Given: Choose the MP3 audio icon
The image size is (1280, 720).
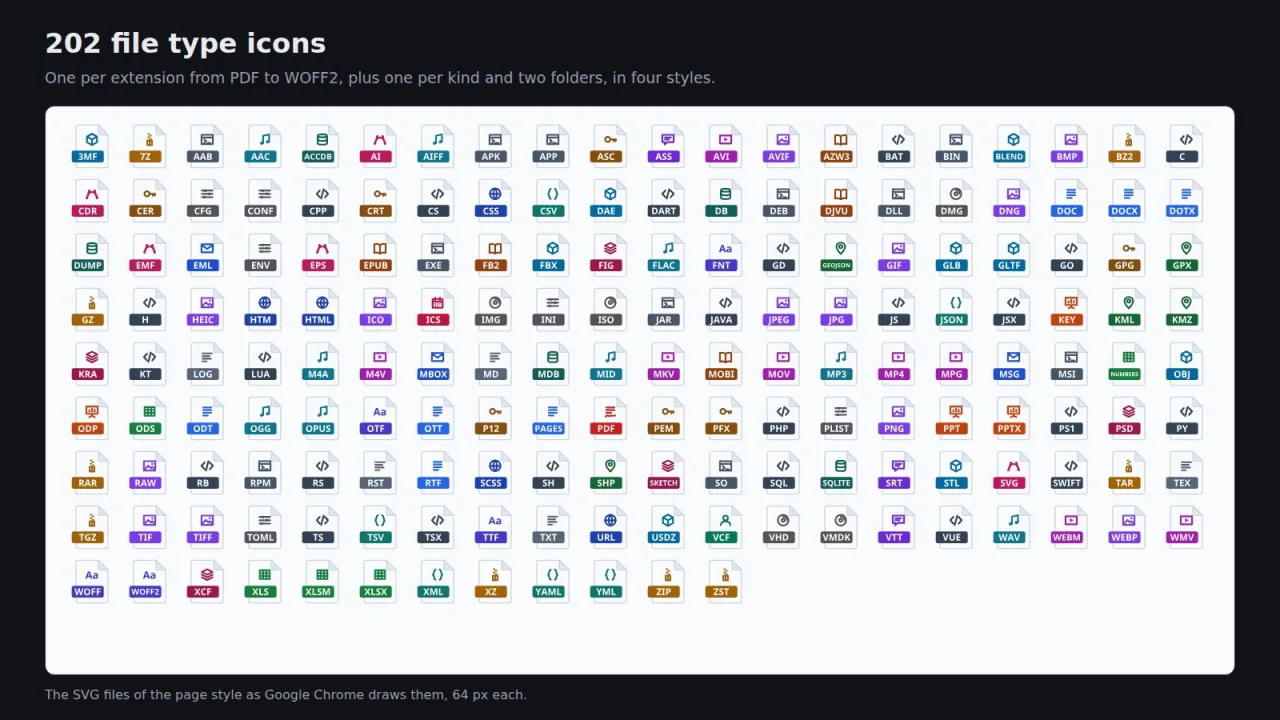Looking at the screenshot, I should coord(840,363).
